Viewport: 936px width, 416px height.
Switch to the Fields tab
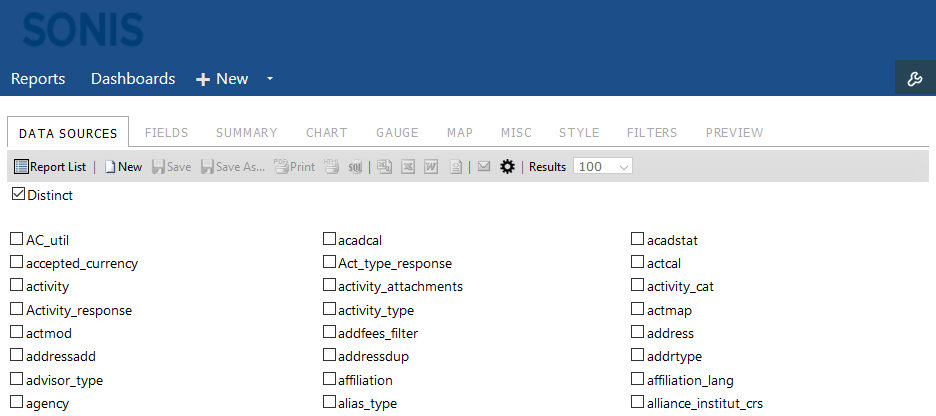coord(167,132)
